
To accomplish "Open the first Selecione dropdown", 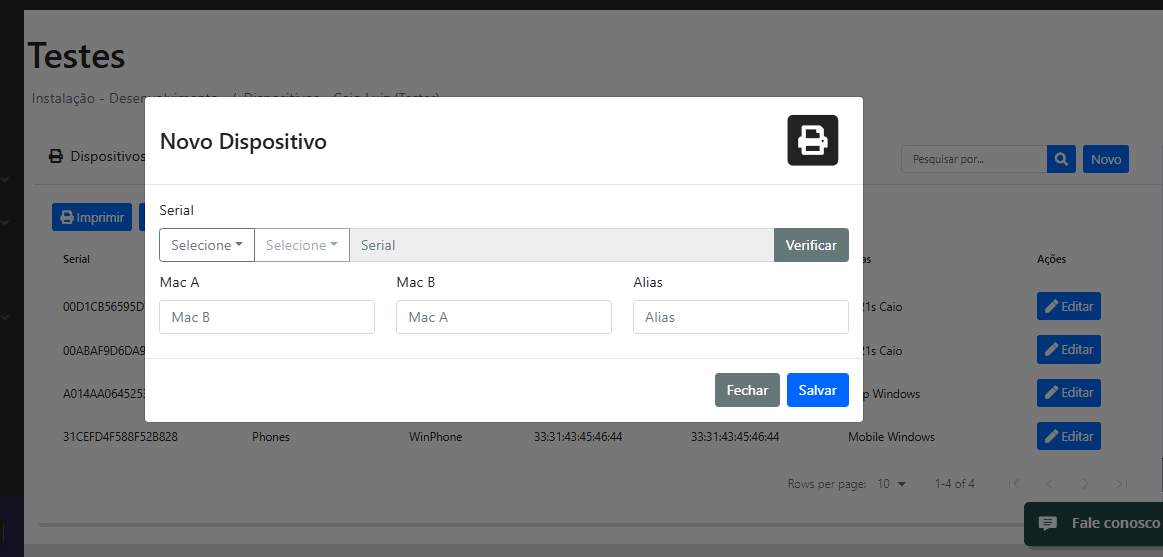I will [207, 245].
